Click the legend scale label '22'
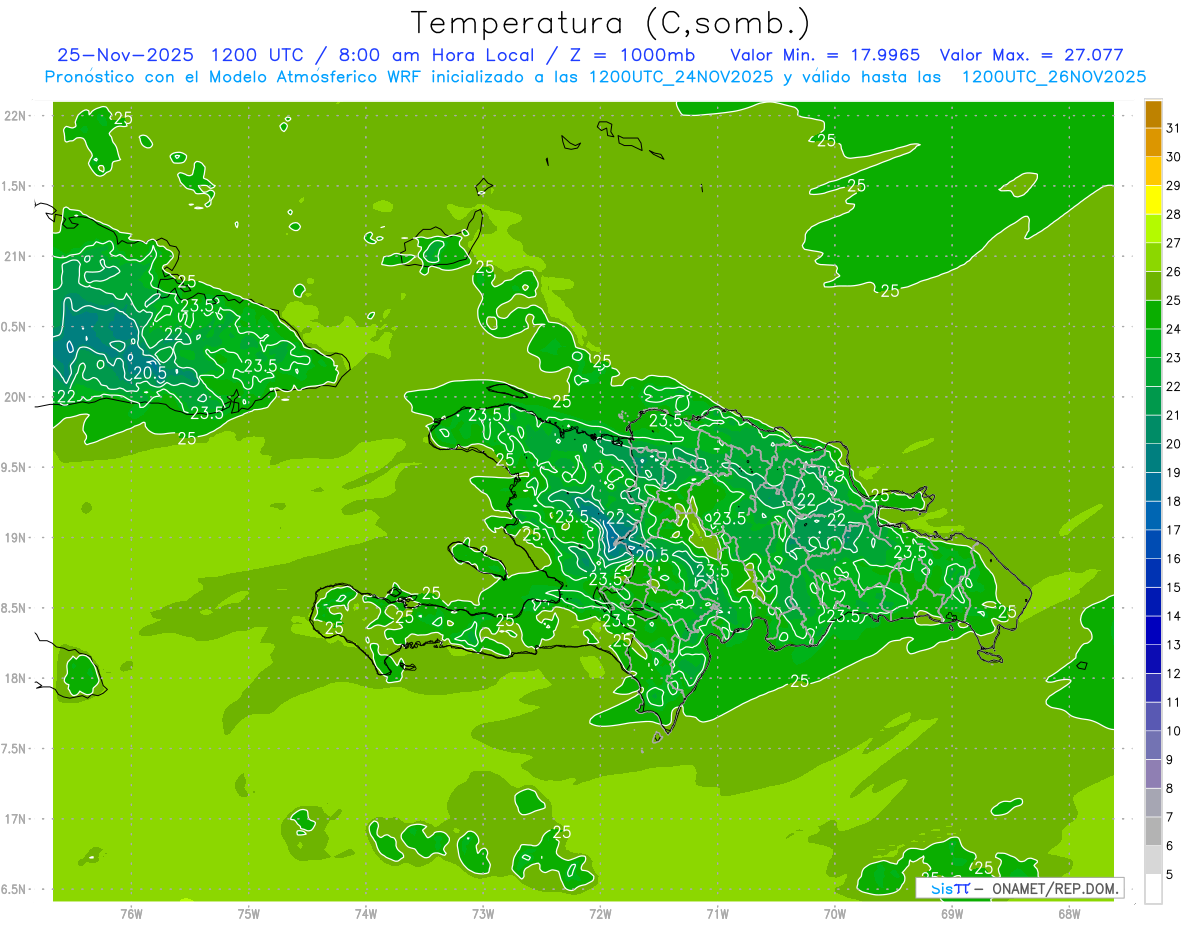The width and height of the screenshot is (1200, 927). coord(1174,386)
